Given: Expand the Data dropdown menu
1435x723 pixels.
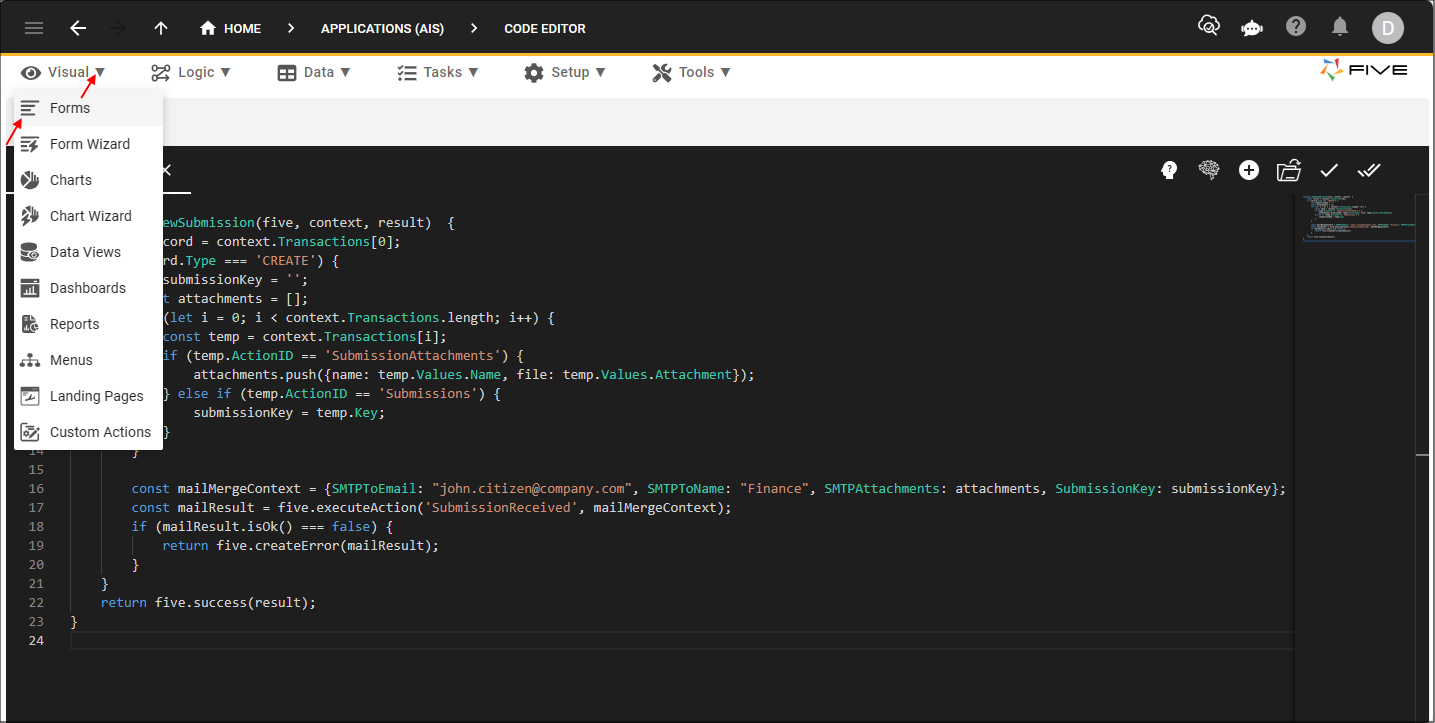Looking at the screenshot, I should [x=314, y=72].
